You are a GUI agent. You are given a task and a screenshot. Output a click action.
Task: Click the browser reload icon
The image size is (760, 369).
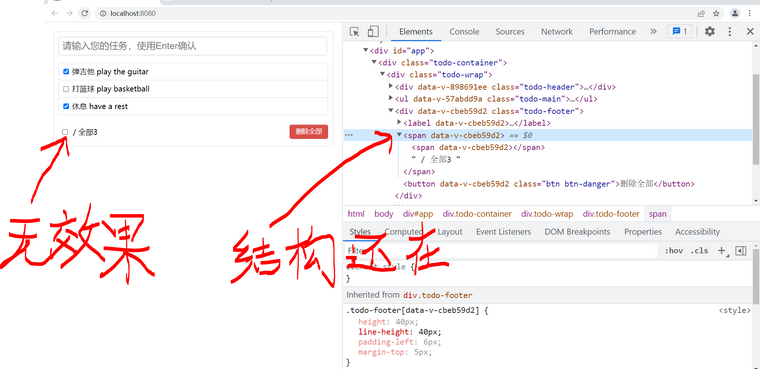point(84,14)
